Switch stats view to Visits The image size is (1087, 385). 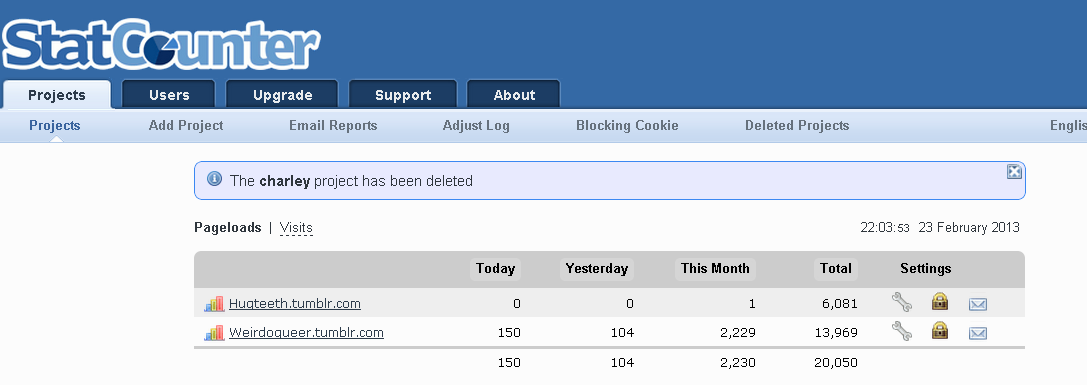pyautogui.click(x=296, y=228)
